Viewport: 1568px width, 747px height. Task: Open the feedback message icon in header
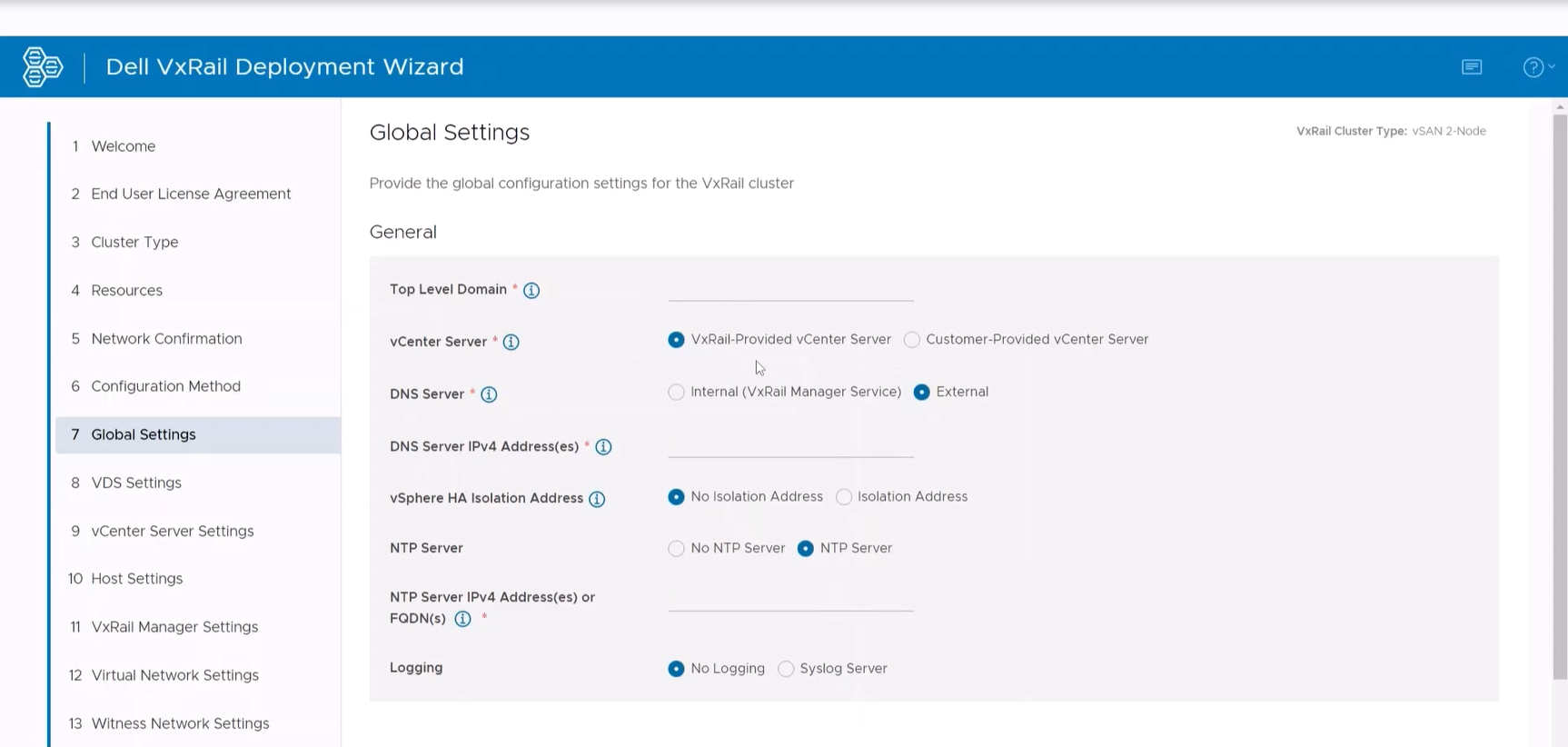click(x=1472, y=67)
